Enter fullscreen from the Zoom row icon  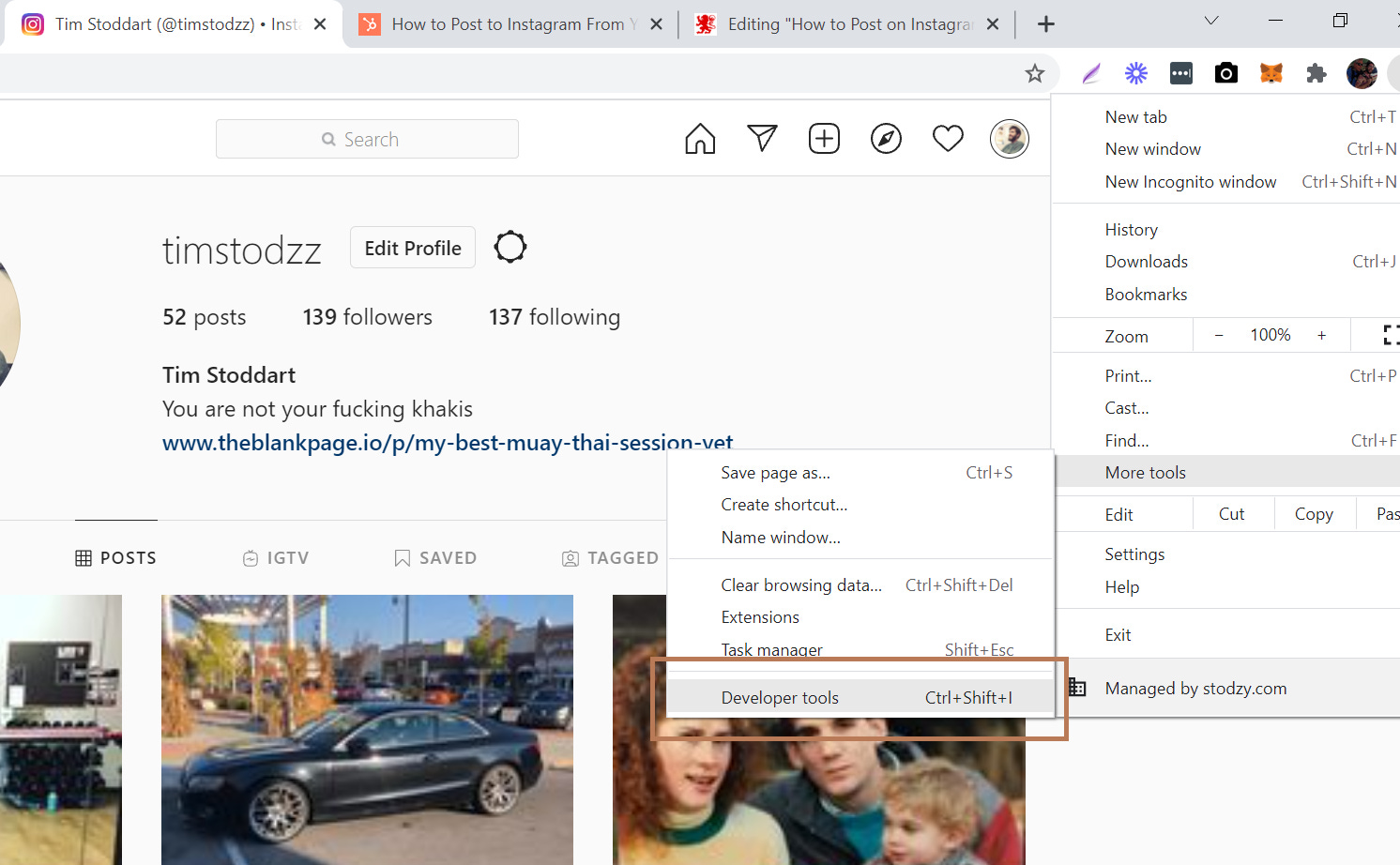pos(1391,335)
